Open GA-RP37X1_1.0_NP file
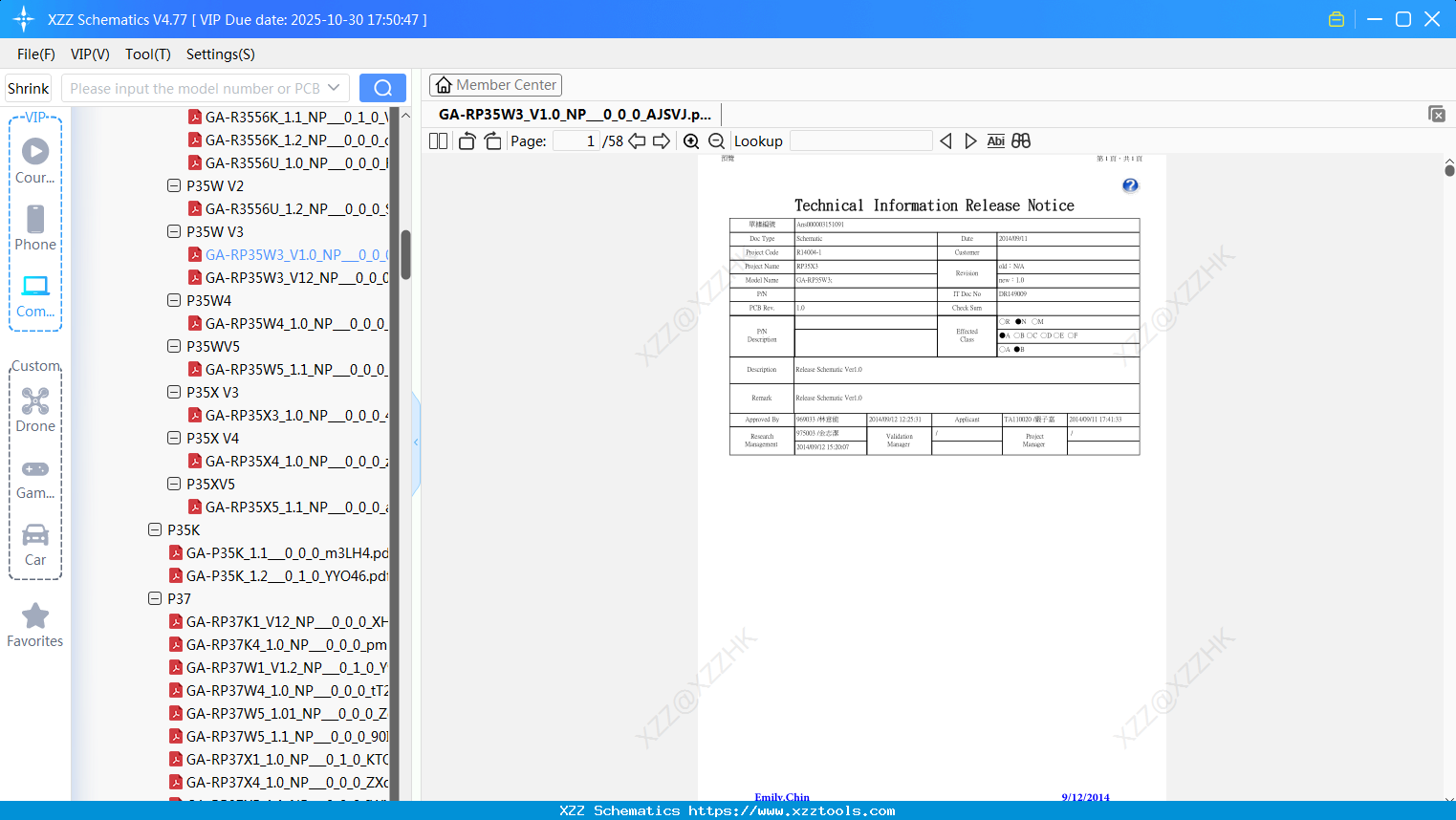This screenshot has height=820, width=1456. (x=278, y=759)
